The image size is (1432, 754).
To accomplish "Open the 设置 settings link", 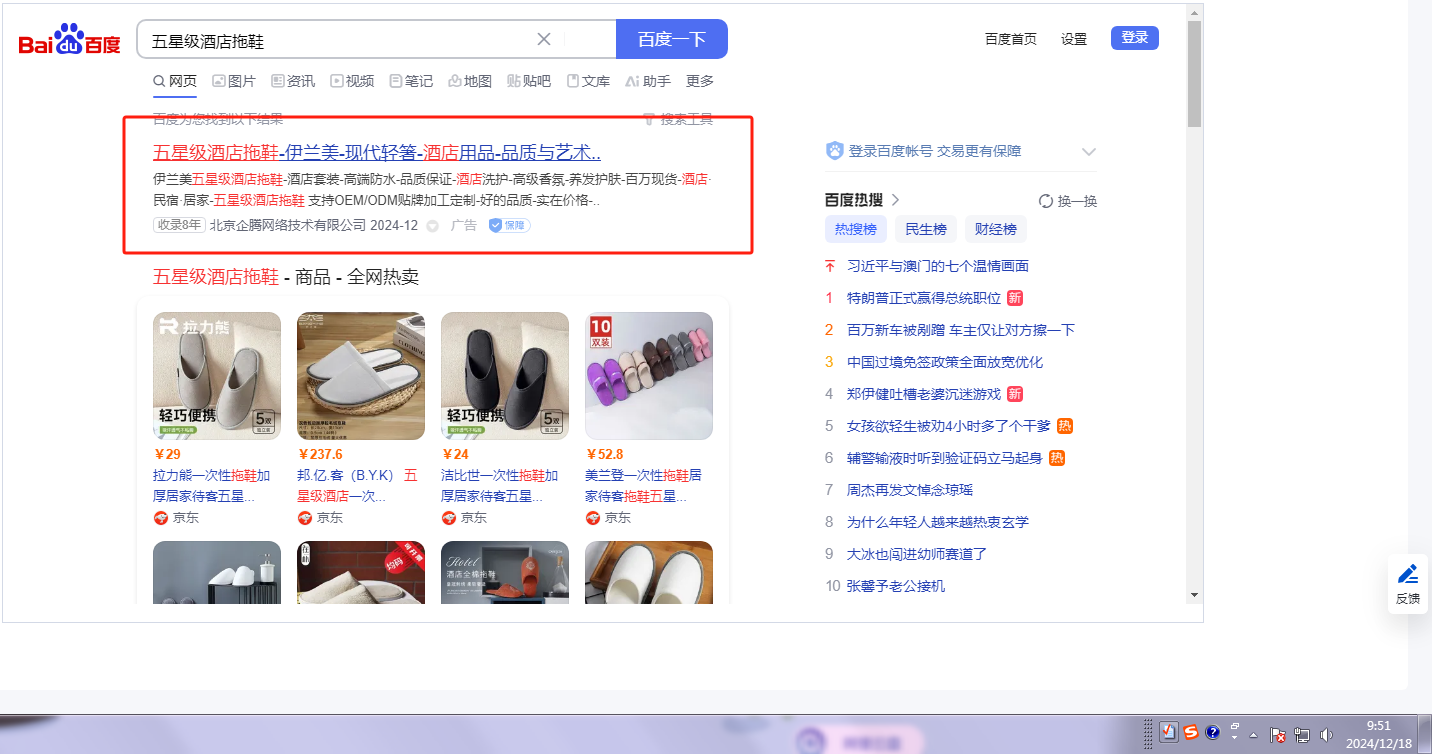I will pos(1074,39).
